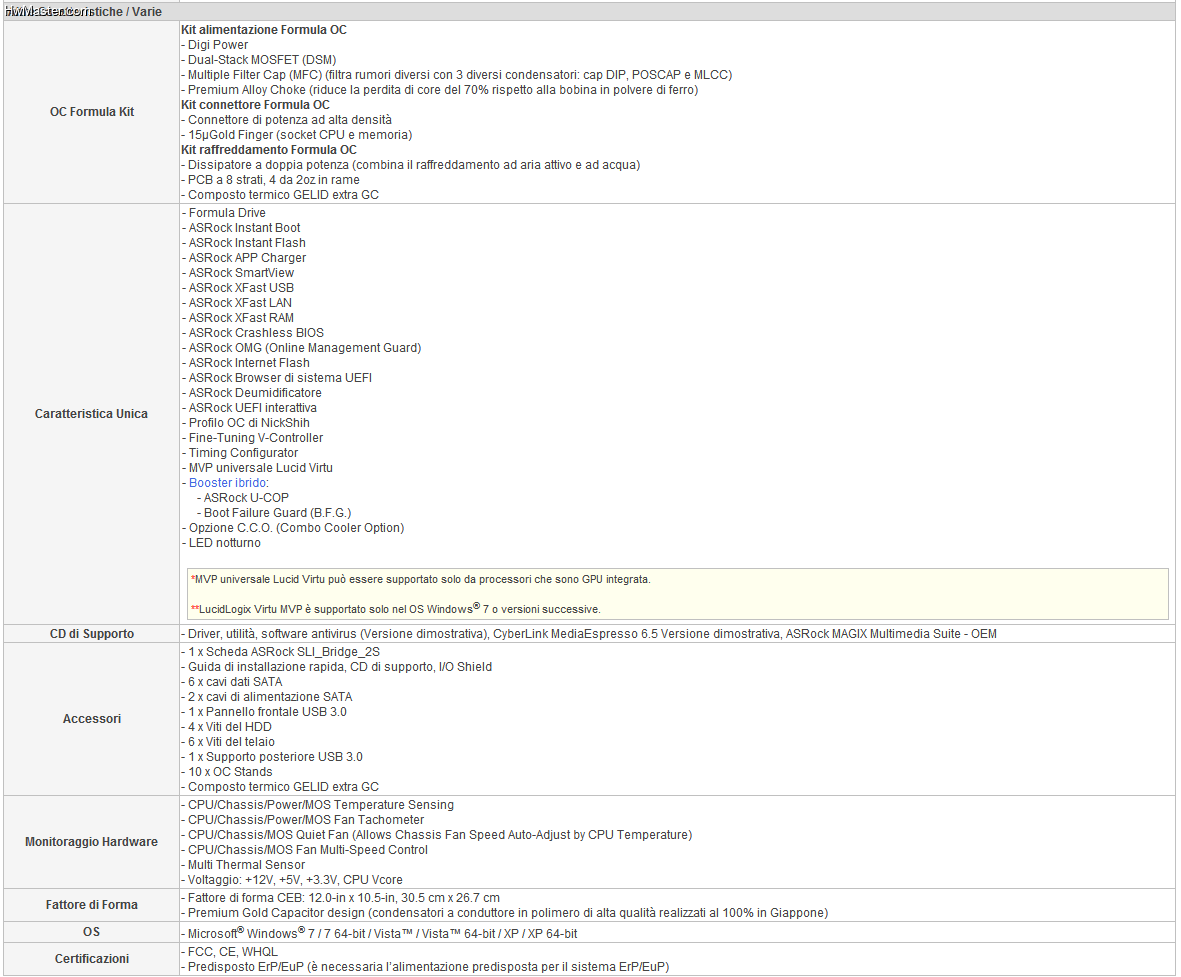Click "2 x cavi di alimentazione SATA"
Image resolution: width=1181 pixels, height=977 pixels.
[x=267, y=698]
